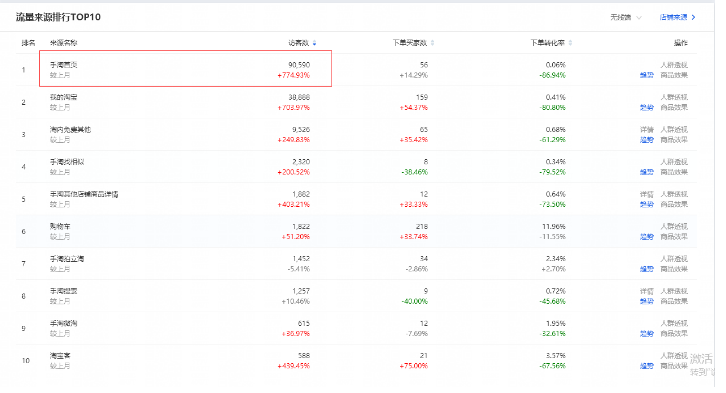This screenshot has width=726, height=393.
Task: Sort by 下单转化率 column sort icon
Action: pyautogui.click(x=570, y=43)
